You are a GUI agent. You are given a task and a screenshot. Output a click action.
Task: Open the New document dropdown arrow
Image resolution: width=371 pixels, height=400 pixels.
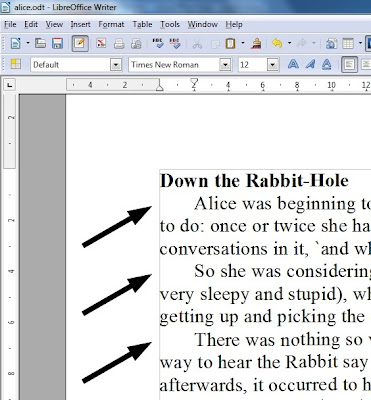28,43
